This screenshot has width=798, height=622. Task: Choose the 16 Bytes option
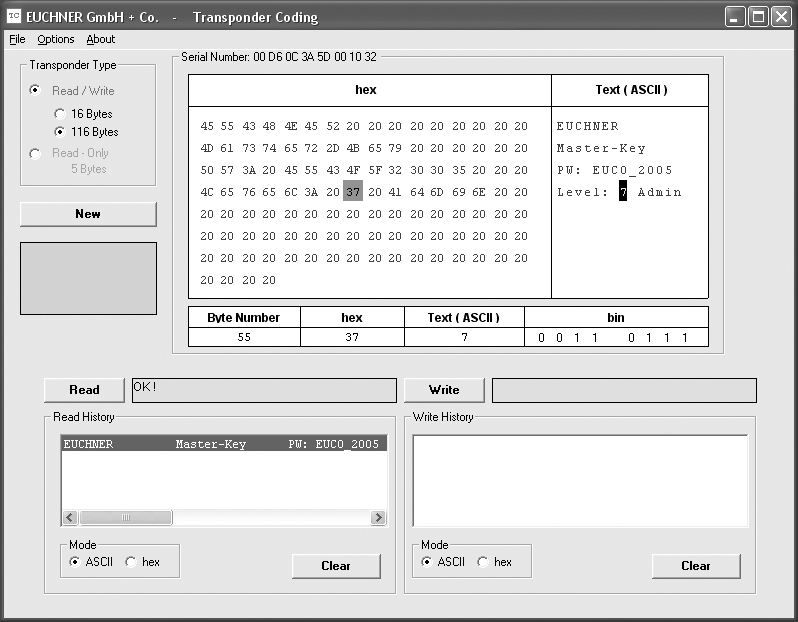pos(61,114)
